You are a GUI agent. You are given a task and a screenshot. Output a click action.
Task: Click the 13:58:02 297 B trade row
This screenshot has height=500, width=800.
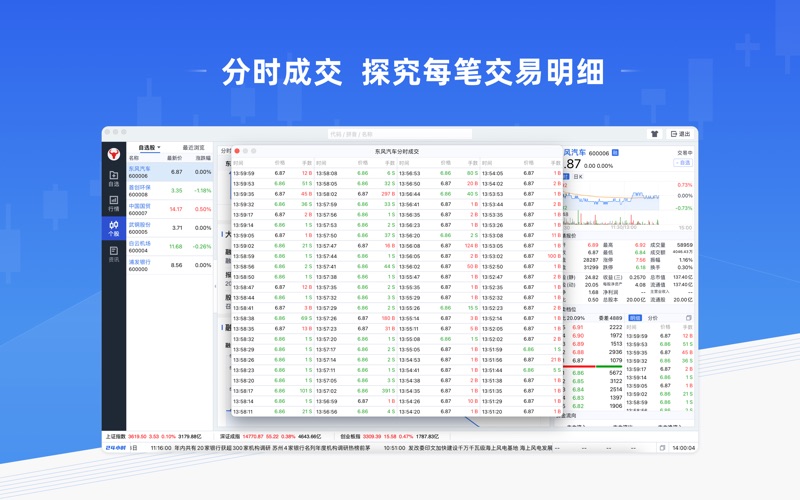point(356,194)
